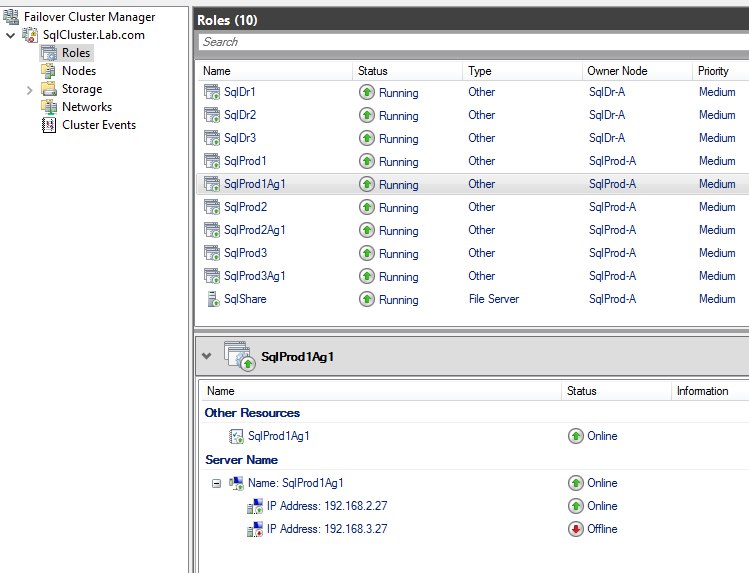Sort roles by Status column header
The image size is (749, 573).
click(x=407, y=71)
